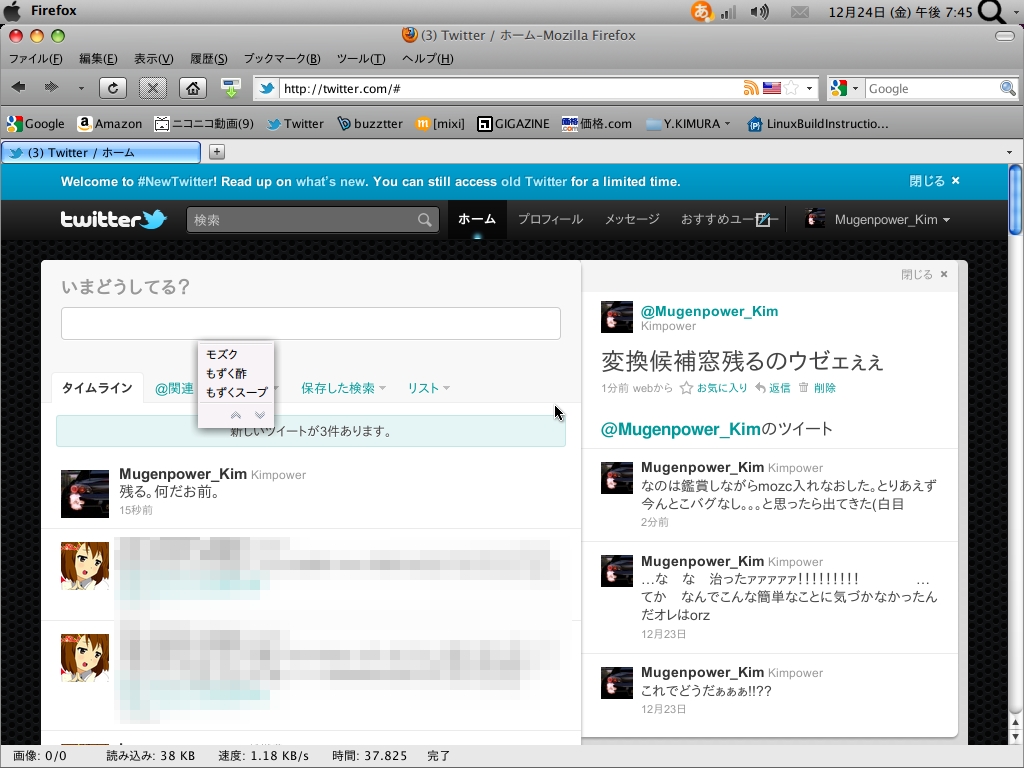Bookmark this page with the star icon
This screenshot has width=1024, height=768.
[x=792, y=88]
